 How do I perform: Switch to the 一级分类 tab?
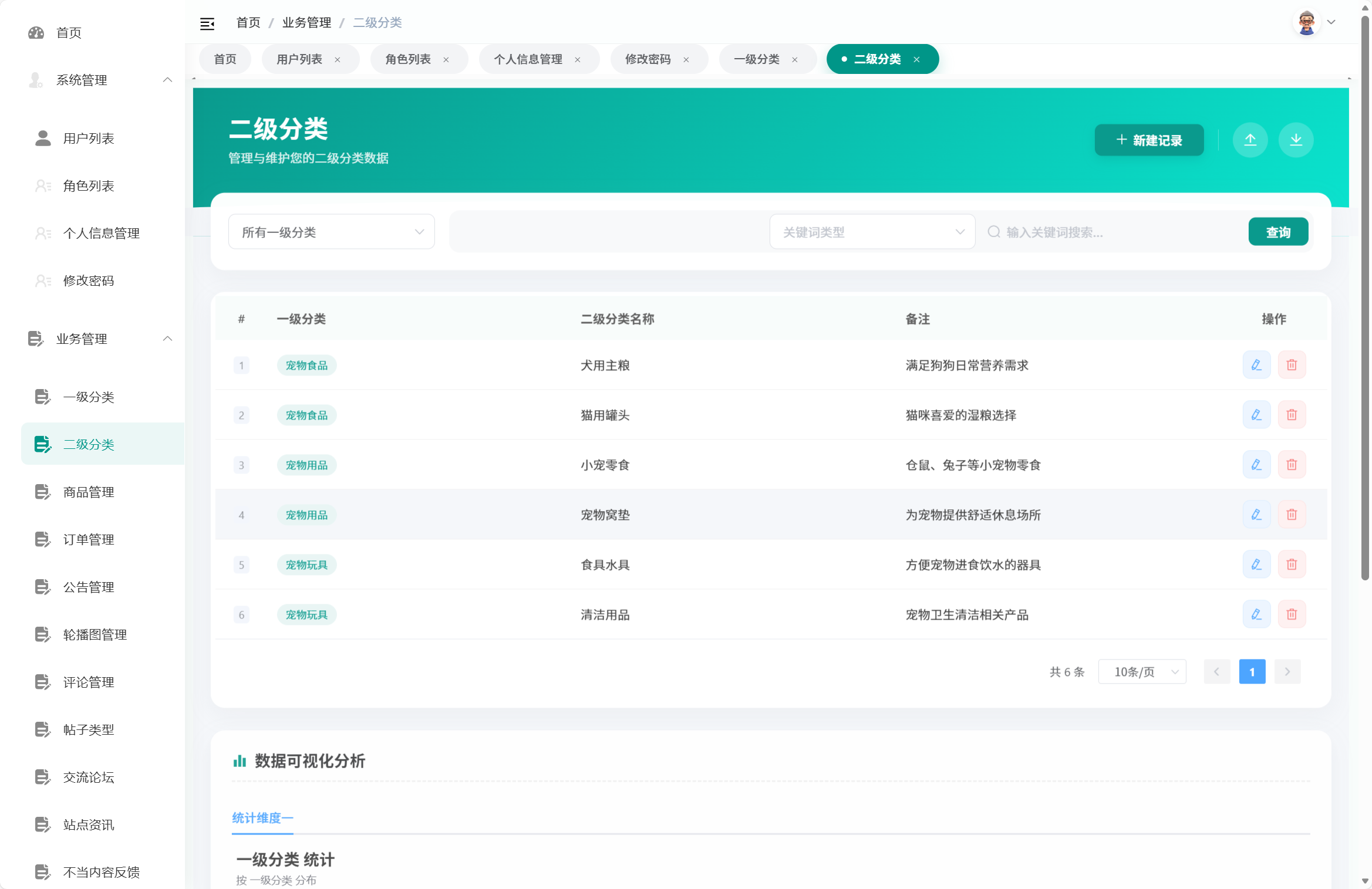click(x=757, y=59)
